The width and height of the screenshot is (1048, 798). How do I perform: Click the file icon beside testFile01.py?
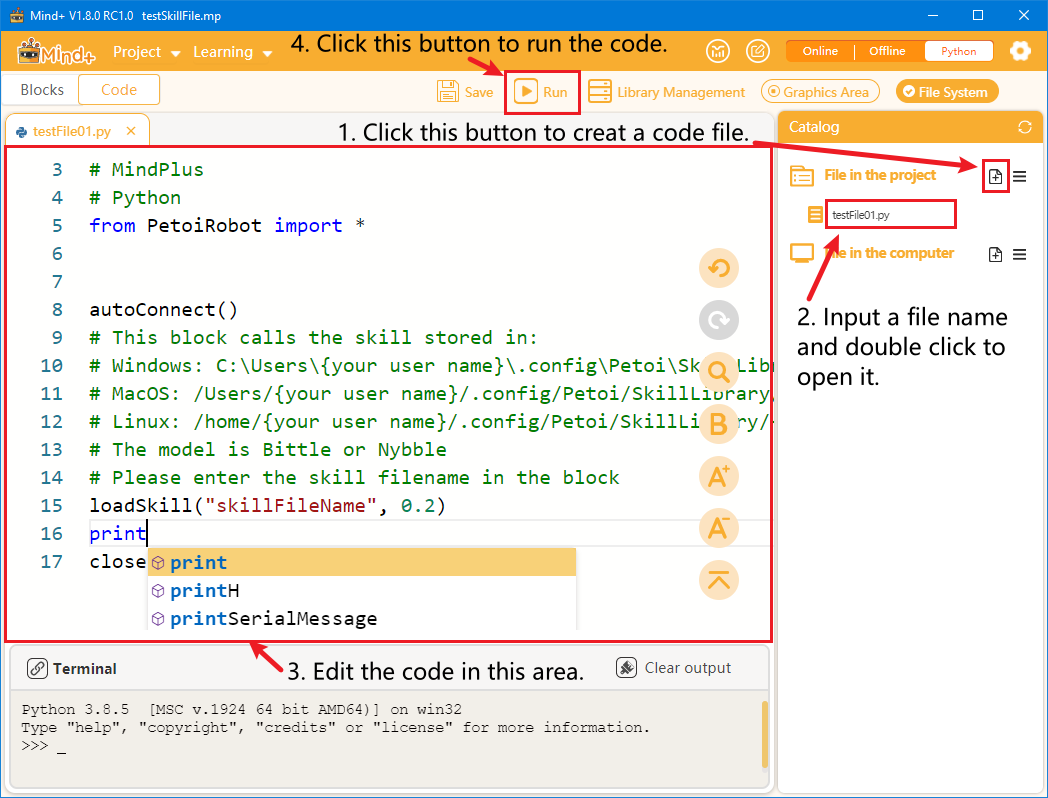click(x=815, y=215)
